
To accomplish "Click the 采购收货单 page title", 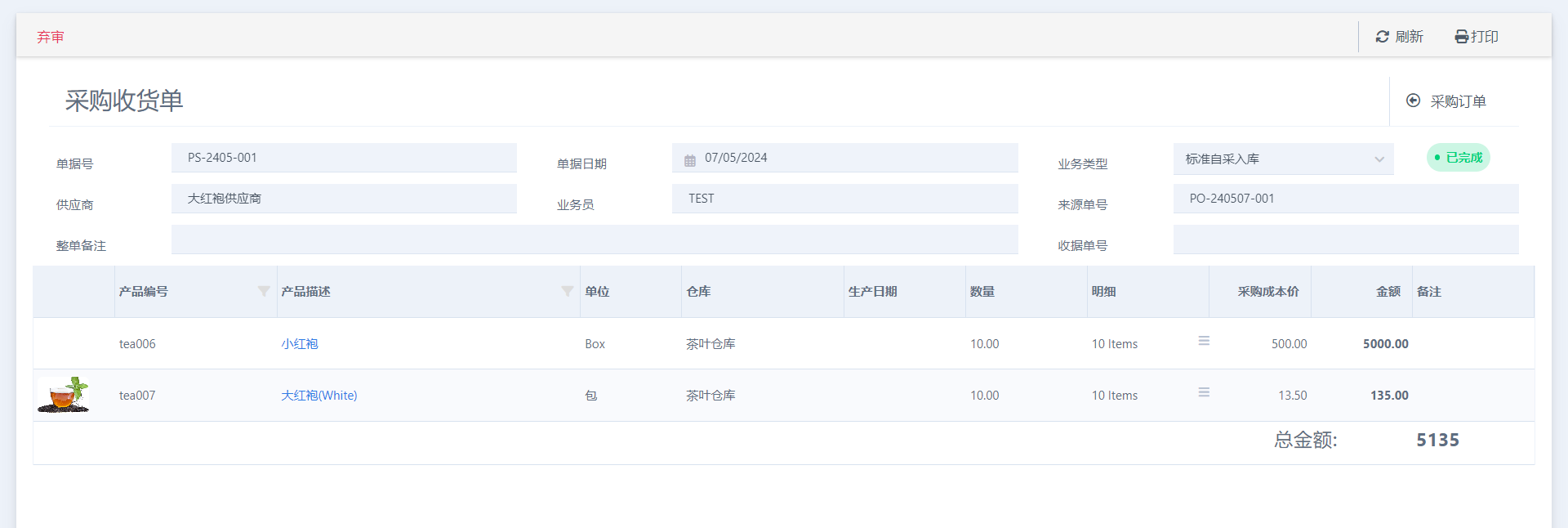I will 124,101.
